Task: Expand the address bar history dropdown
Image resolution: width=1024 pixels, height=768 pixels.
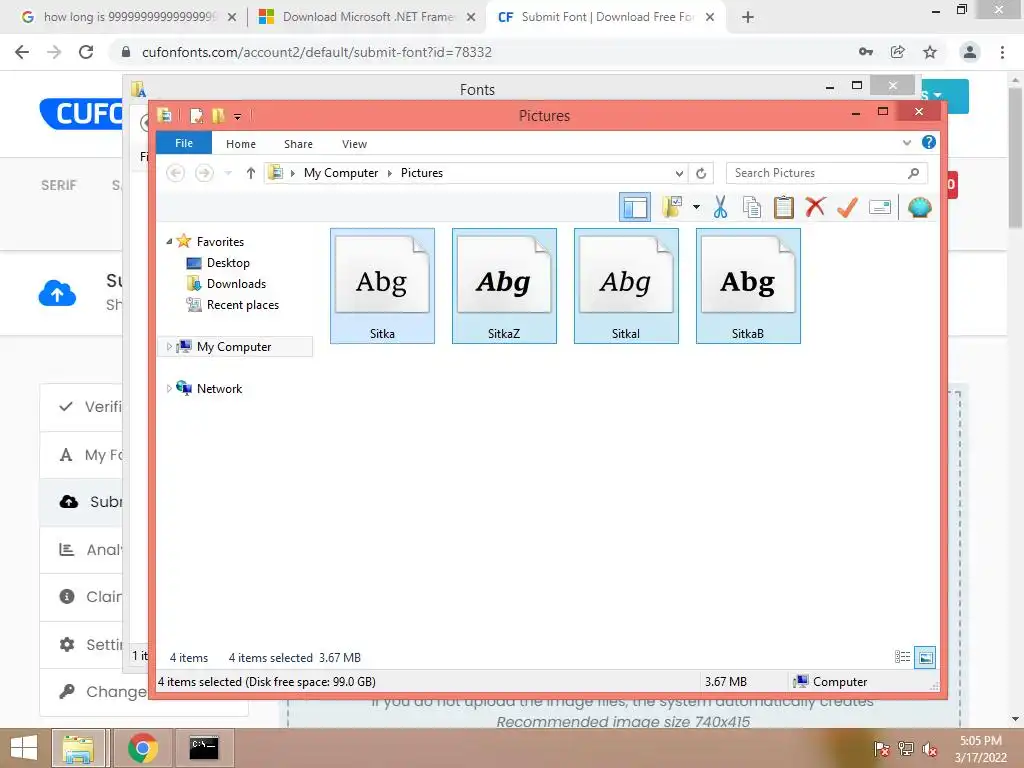Action: click(x=679, y=173)
